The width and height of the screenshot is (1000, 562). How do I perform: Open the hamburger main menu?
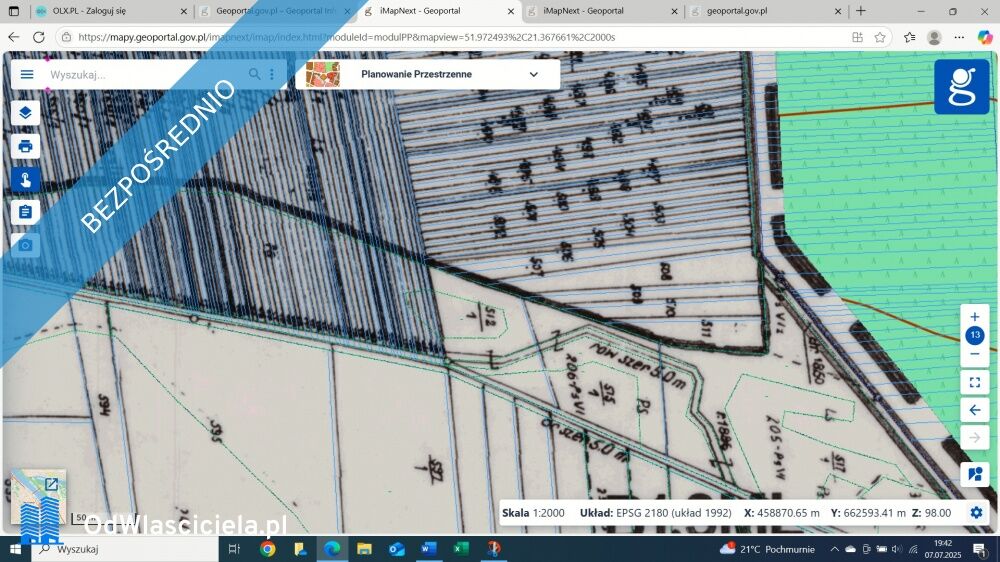[x=27, y=74]
